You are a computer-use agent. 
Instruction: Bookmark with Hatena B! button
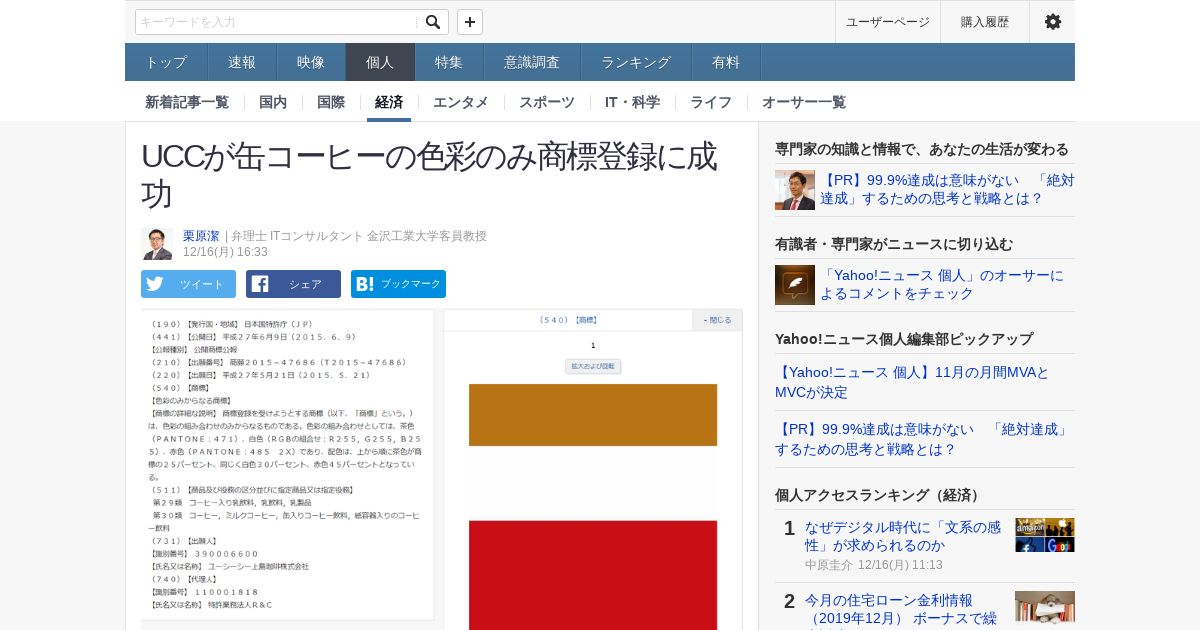(x=398, y=284)
